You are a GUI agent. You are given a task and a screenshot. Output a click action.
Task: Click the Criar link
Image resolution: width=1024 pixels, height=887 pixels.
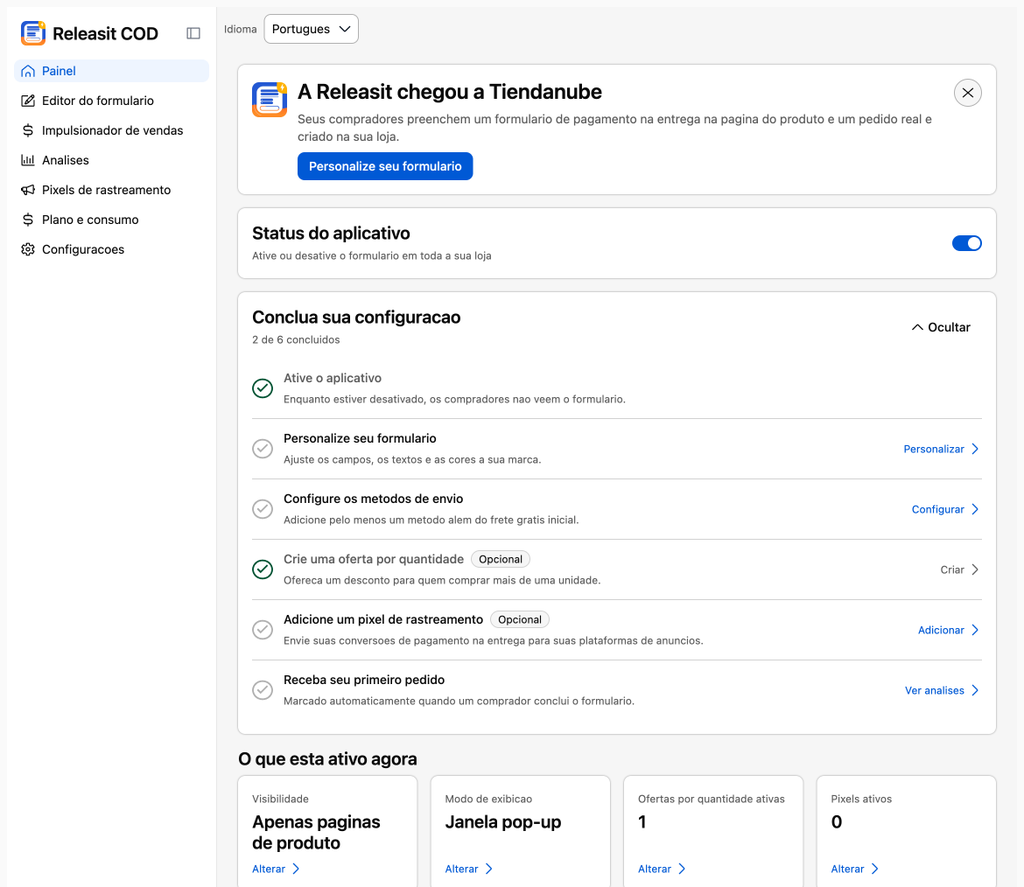point(952,570)
